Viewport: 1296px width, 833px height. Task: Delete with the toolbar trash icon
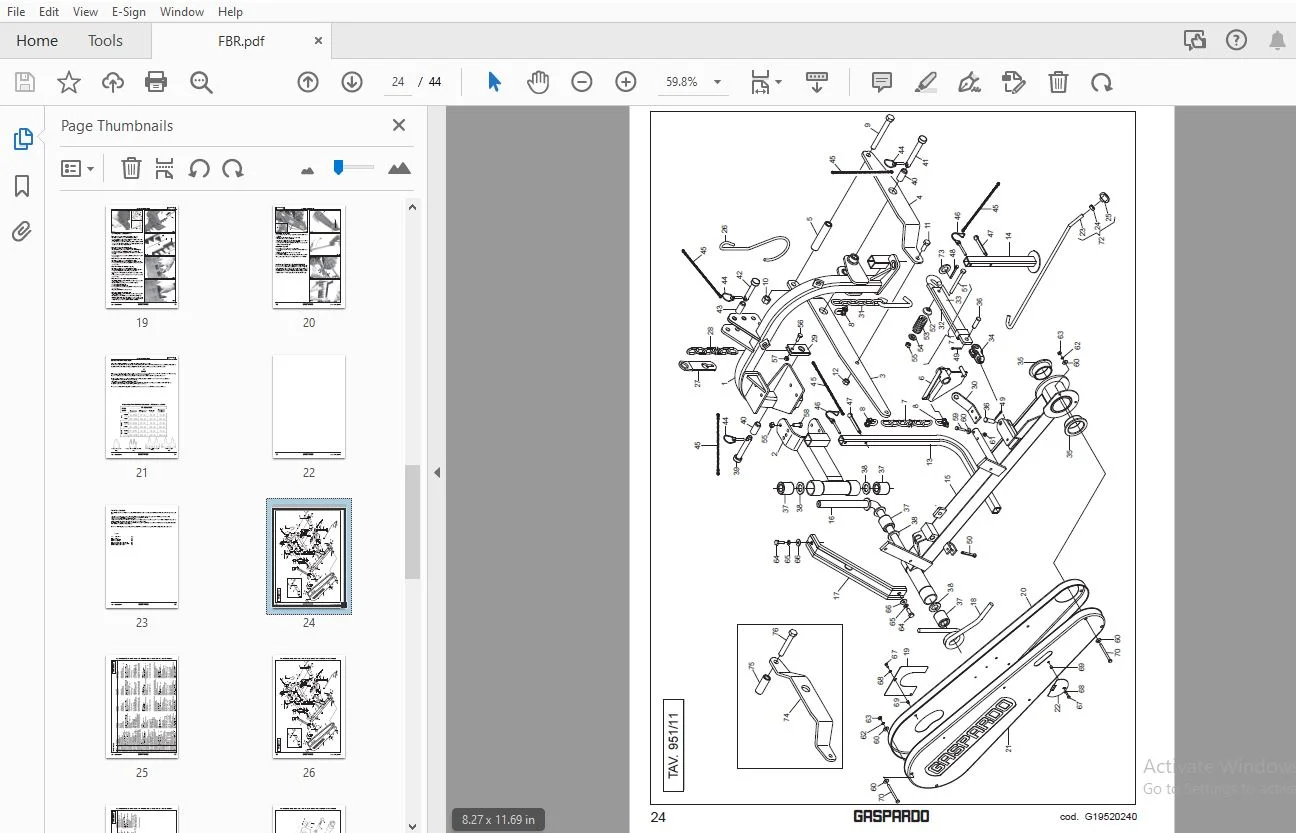click(1058, 82)
